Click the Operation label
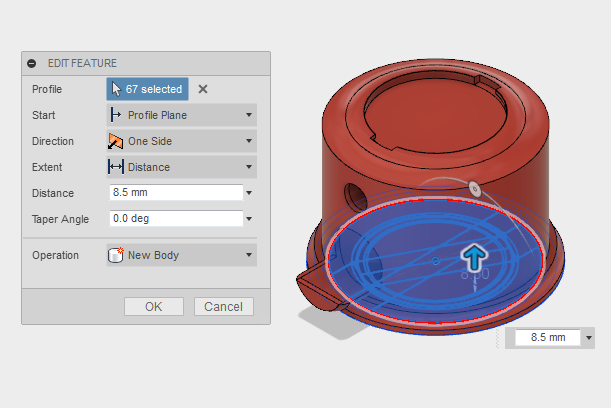 [55, 255]
